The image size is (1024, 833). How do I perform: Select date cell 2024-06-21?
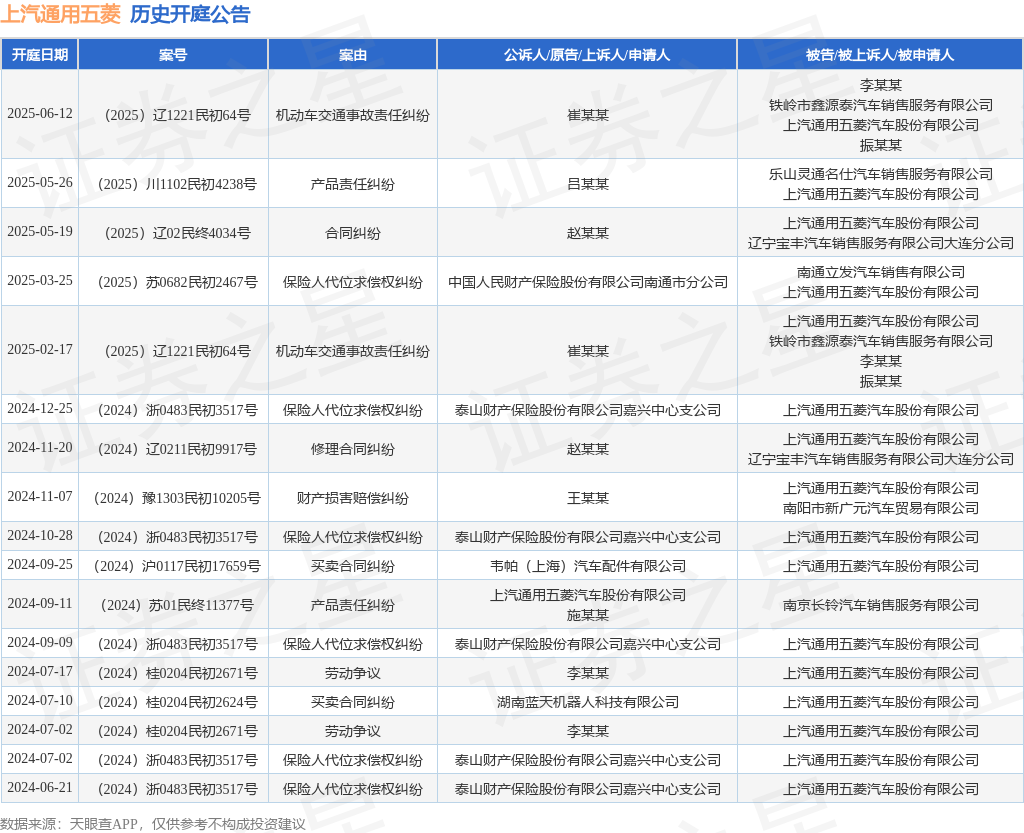[40, 788]
